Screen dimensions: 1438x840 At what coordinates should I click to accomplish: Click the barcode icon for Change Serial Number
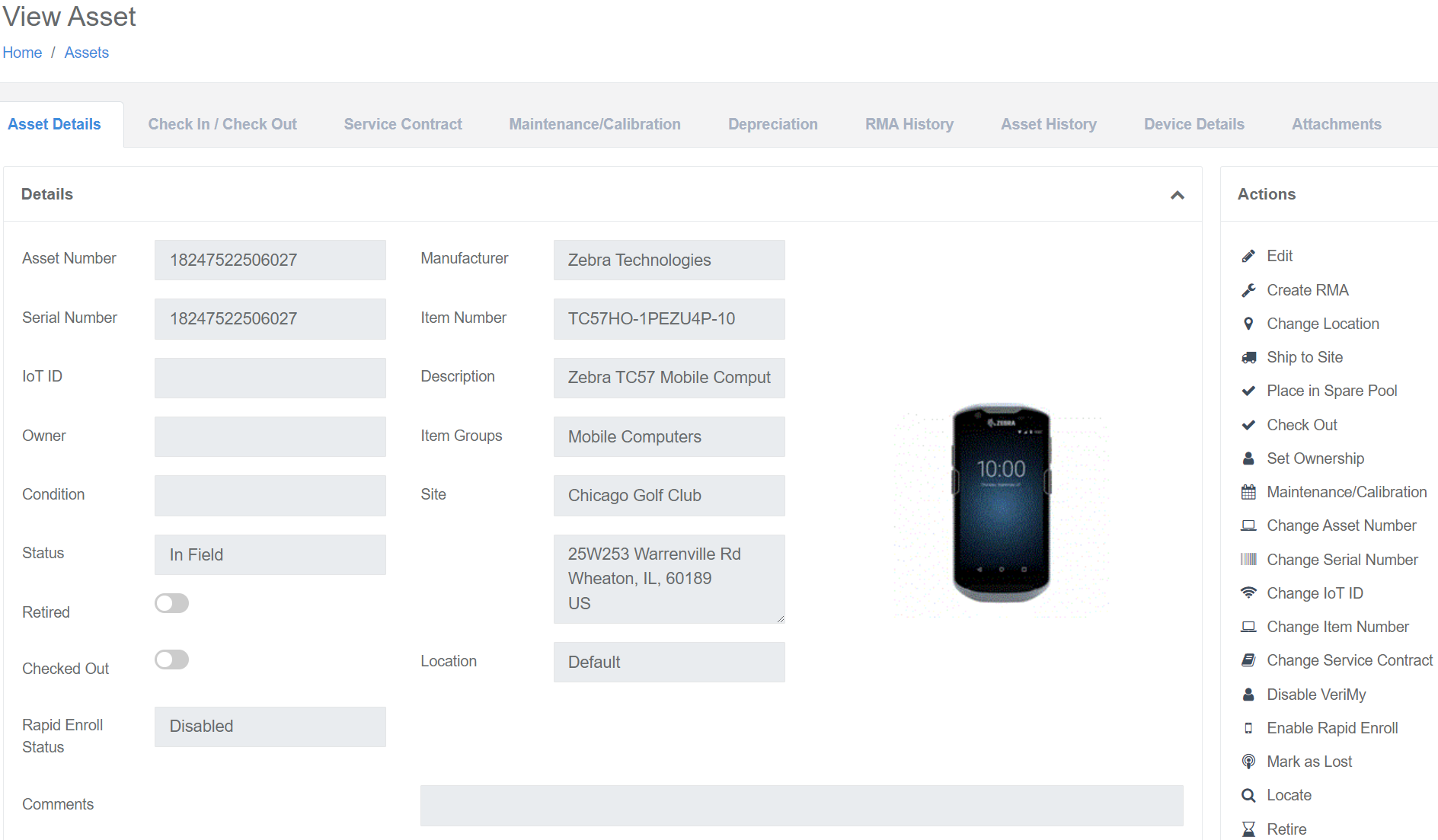(1248, 560)
